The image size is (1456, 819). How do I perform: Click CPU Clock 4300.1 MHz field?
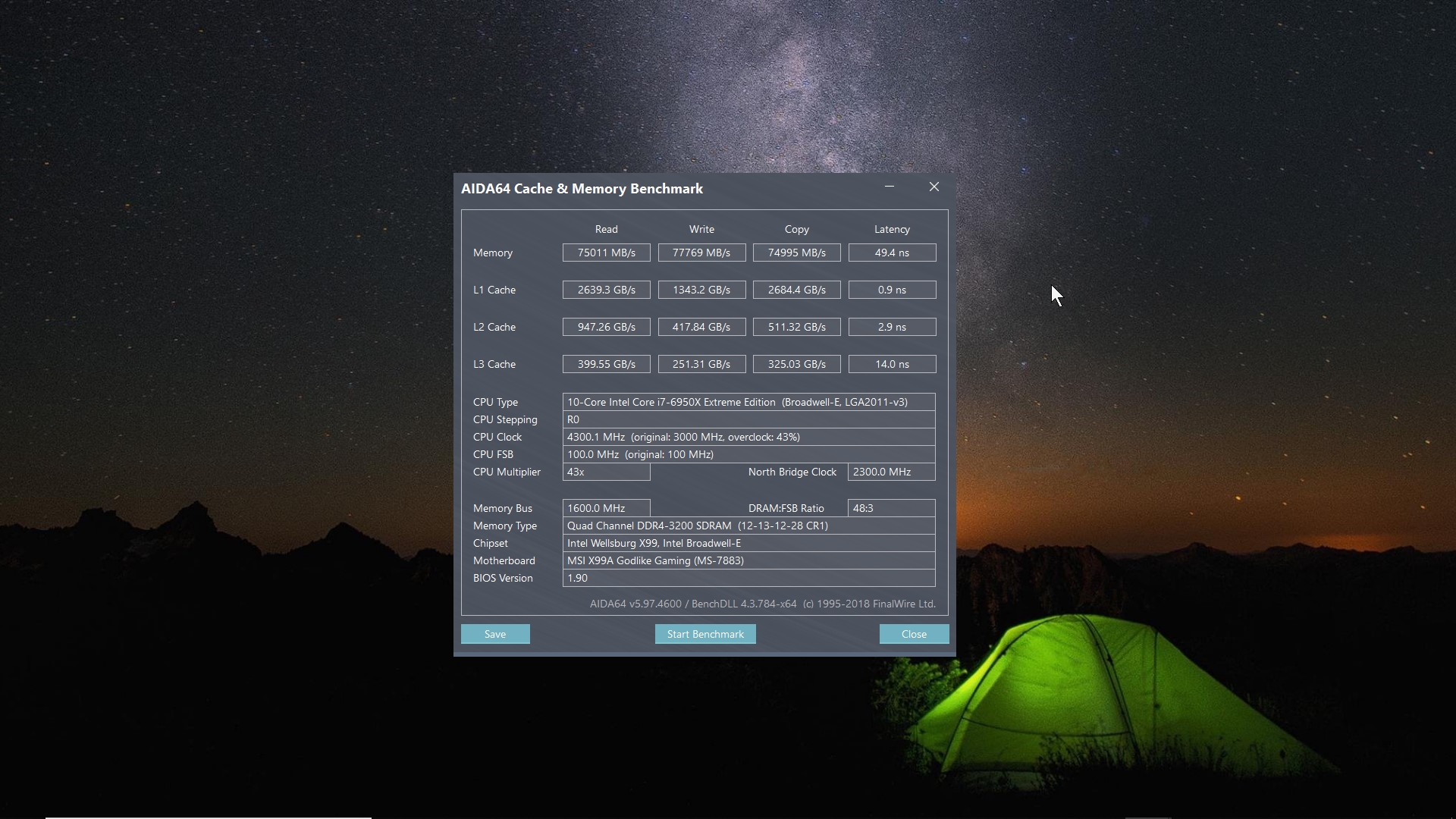(748, 437)
